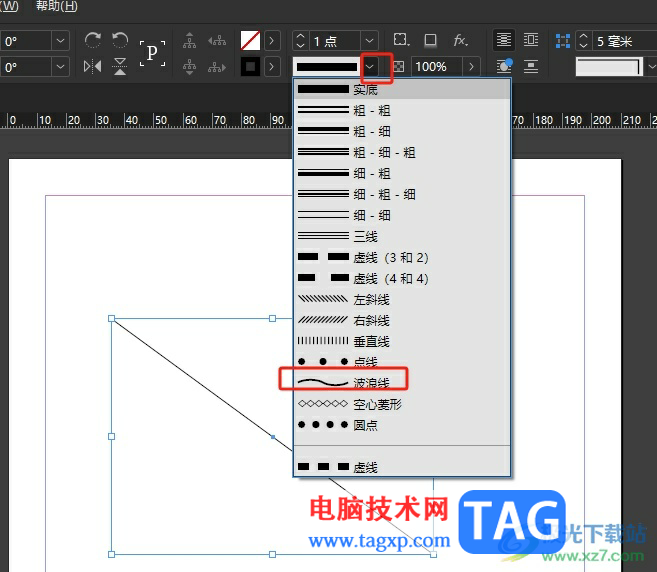Click the 5 毫米 corner size field
The height and width of the screenshot is (572, 657).
pyautogui.click(x=624, y=41)
